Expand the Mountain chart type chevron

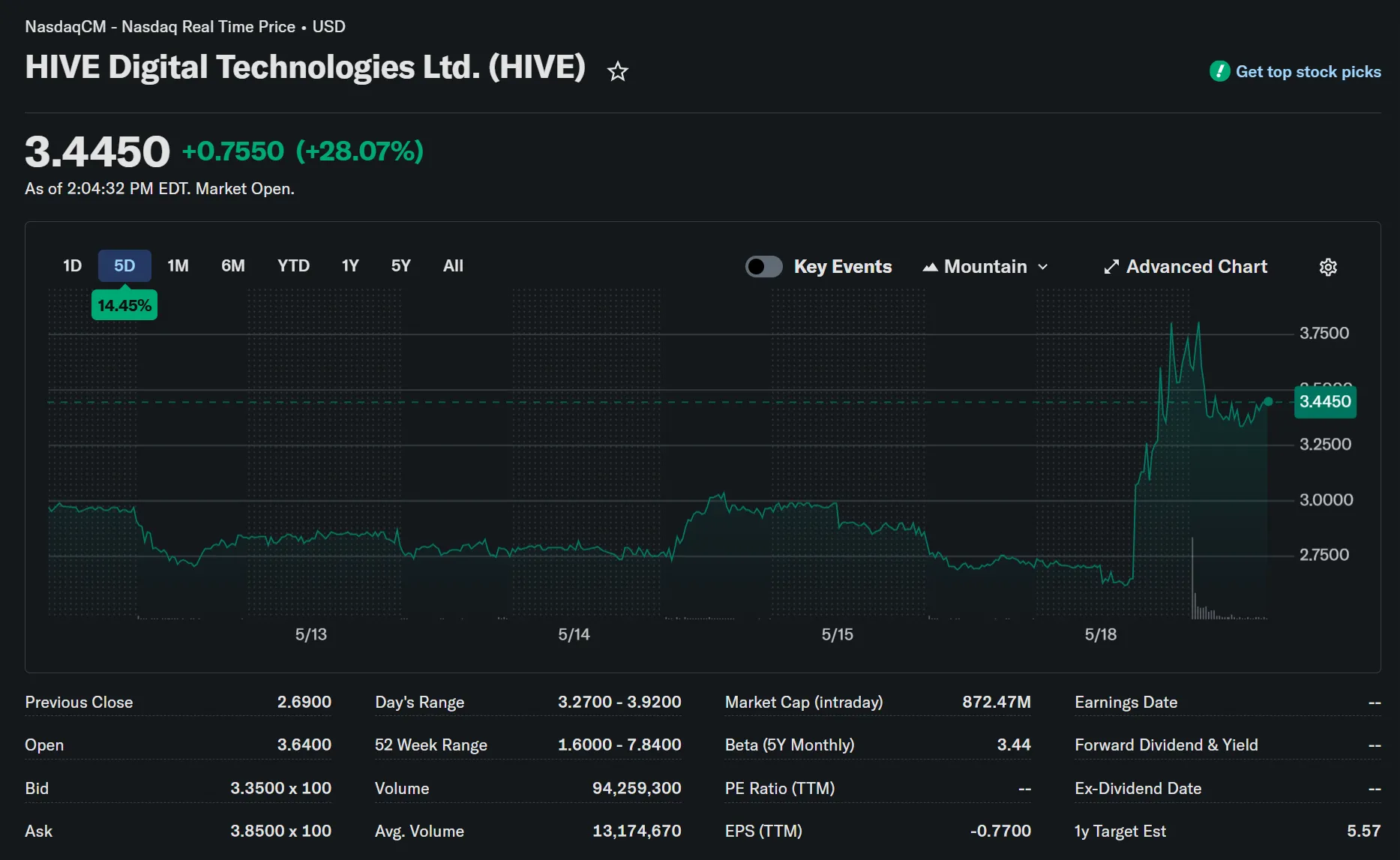pos(1042,267)
